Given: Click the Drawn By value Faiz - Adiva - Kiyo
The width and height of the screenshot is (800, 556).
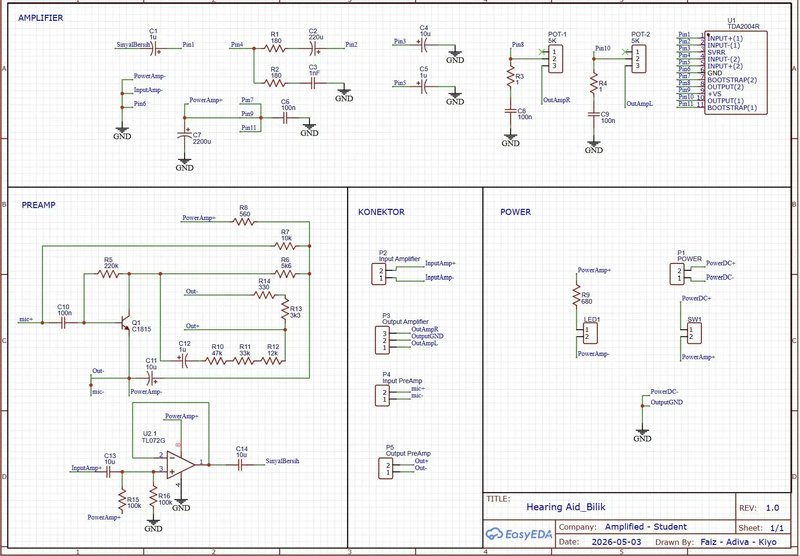Looking at the screenshot, I should point(738,542).
